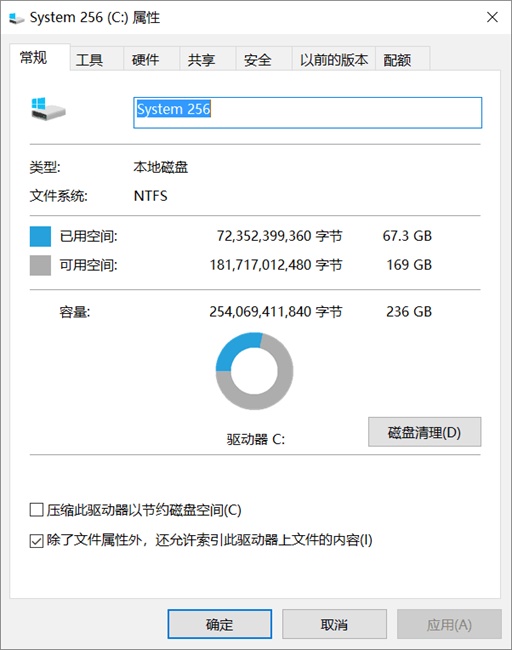Click the 已用空间 label
This screenshot has height=650, width=512.
click(x=89, y=236)
